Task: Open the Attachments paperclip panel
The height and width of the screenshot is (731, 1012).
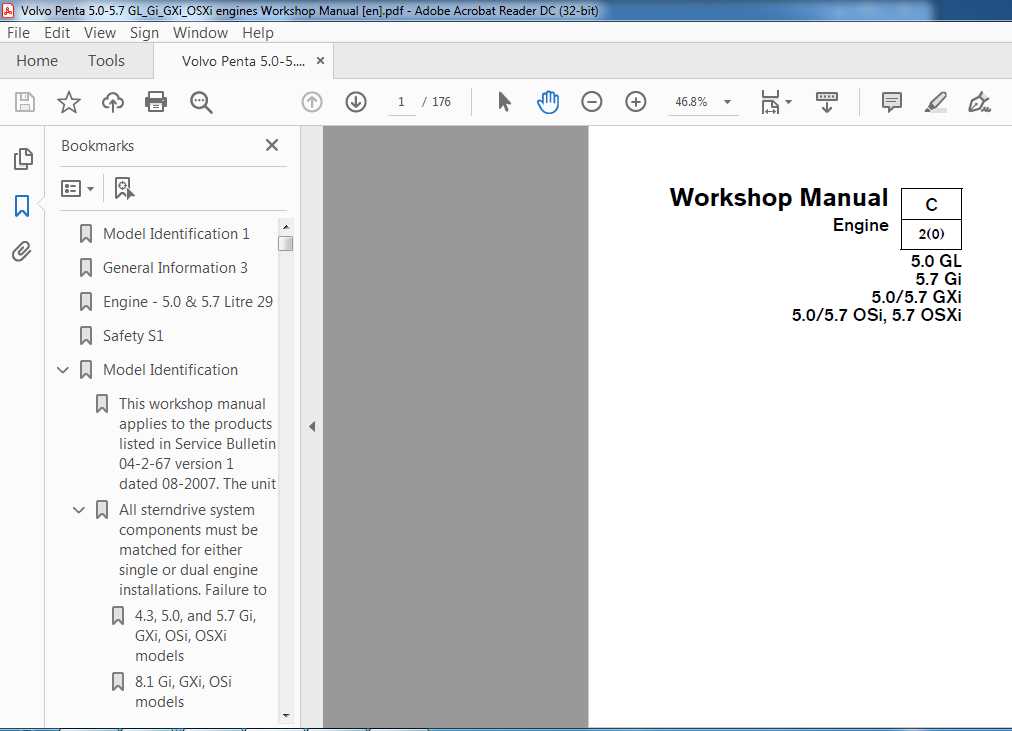Action: (x=21, y=252)
